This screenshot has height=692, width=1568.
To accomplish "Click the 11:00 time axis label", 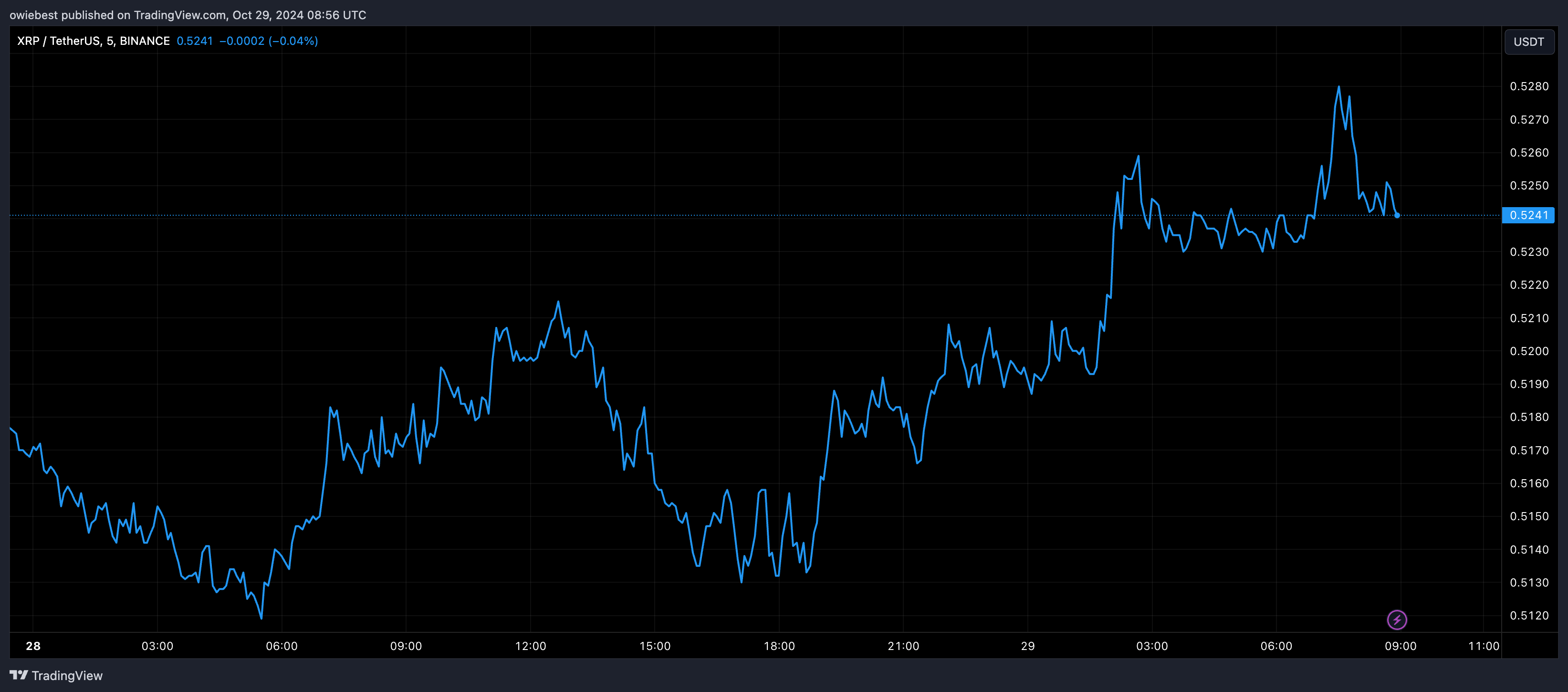I will [1484, 646].
